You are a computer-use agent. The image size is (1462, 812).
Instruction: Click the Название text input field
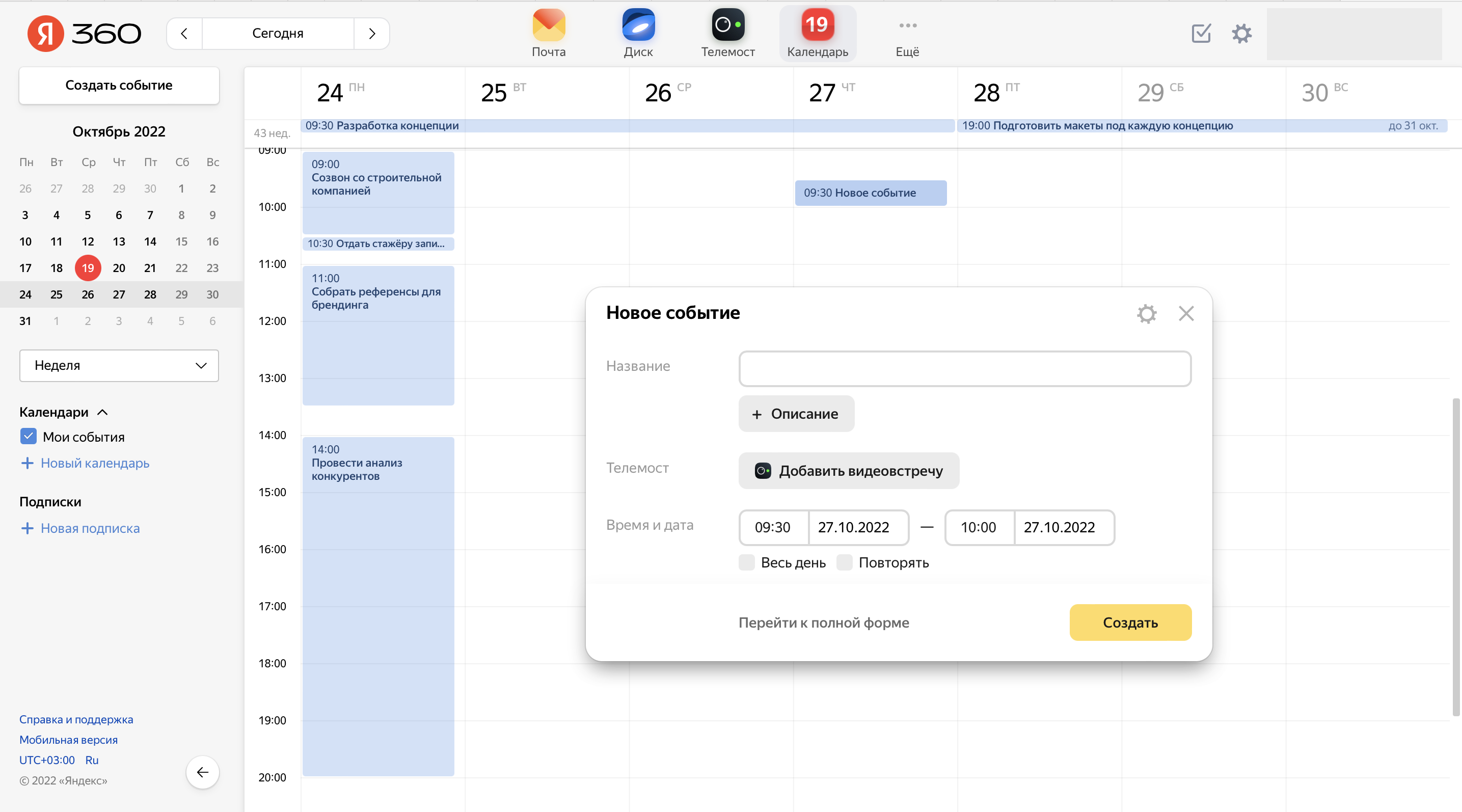pos(964,369)
